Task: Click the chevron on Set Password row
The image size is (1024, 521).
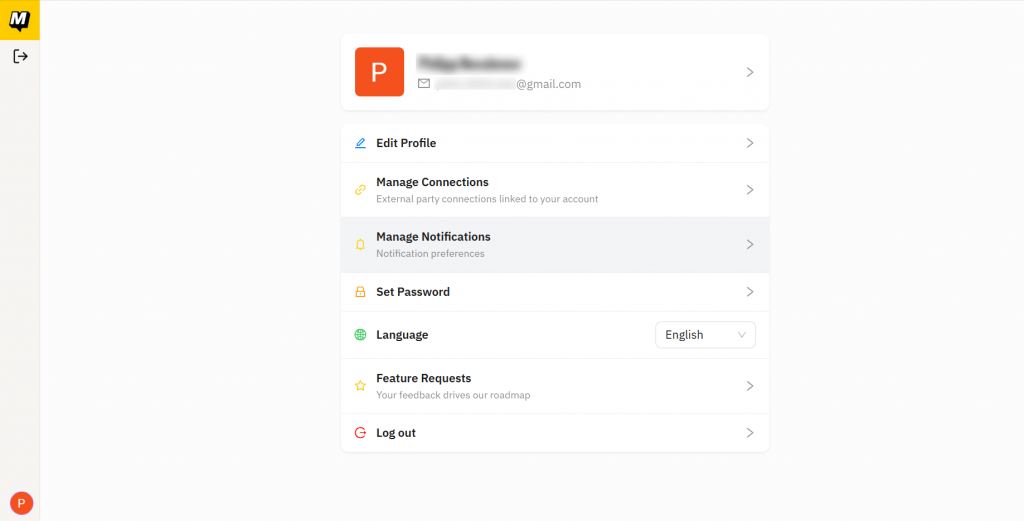Action: [x=750, y=292]
